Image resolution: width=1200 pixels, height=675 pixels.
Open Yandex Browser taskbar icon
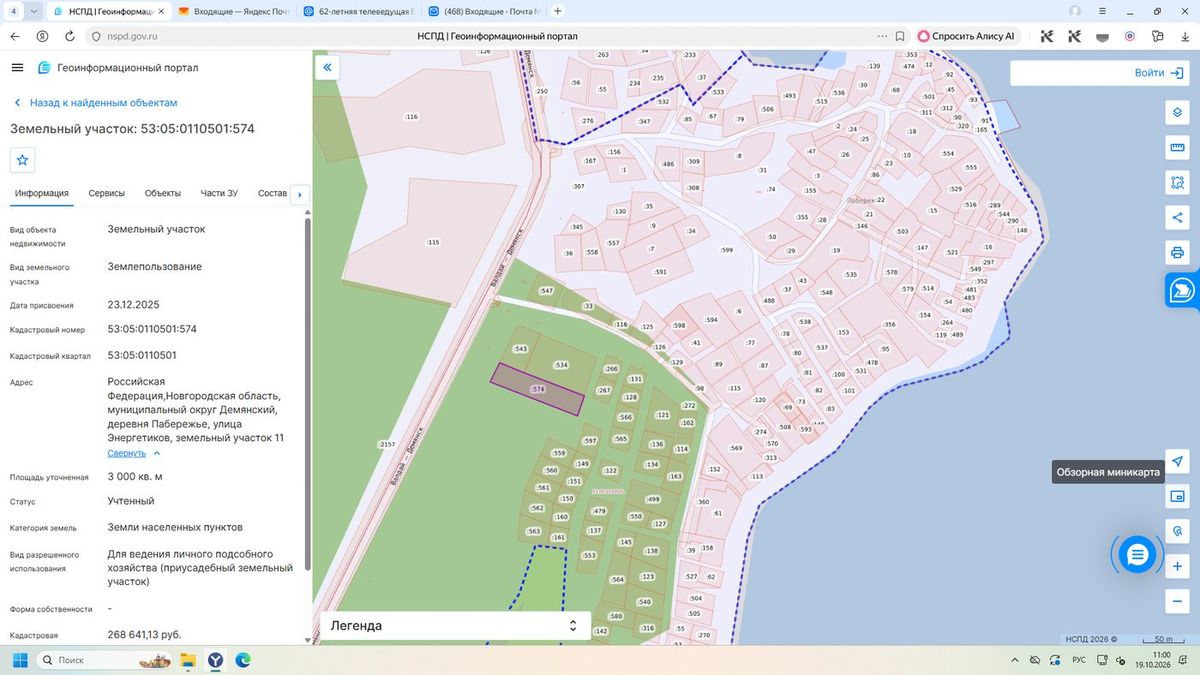(x=215, y=660)
